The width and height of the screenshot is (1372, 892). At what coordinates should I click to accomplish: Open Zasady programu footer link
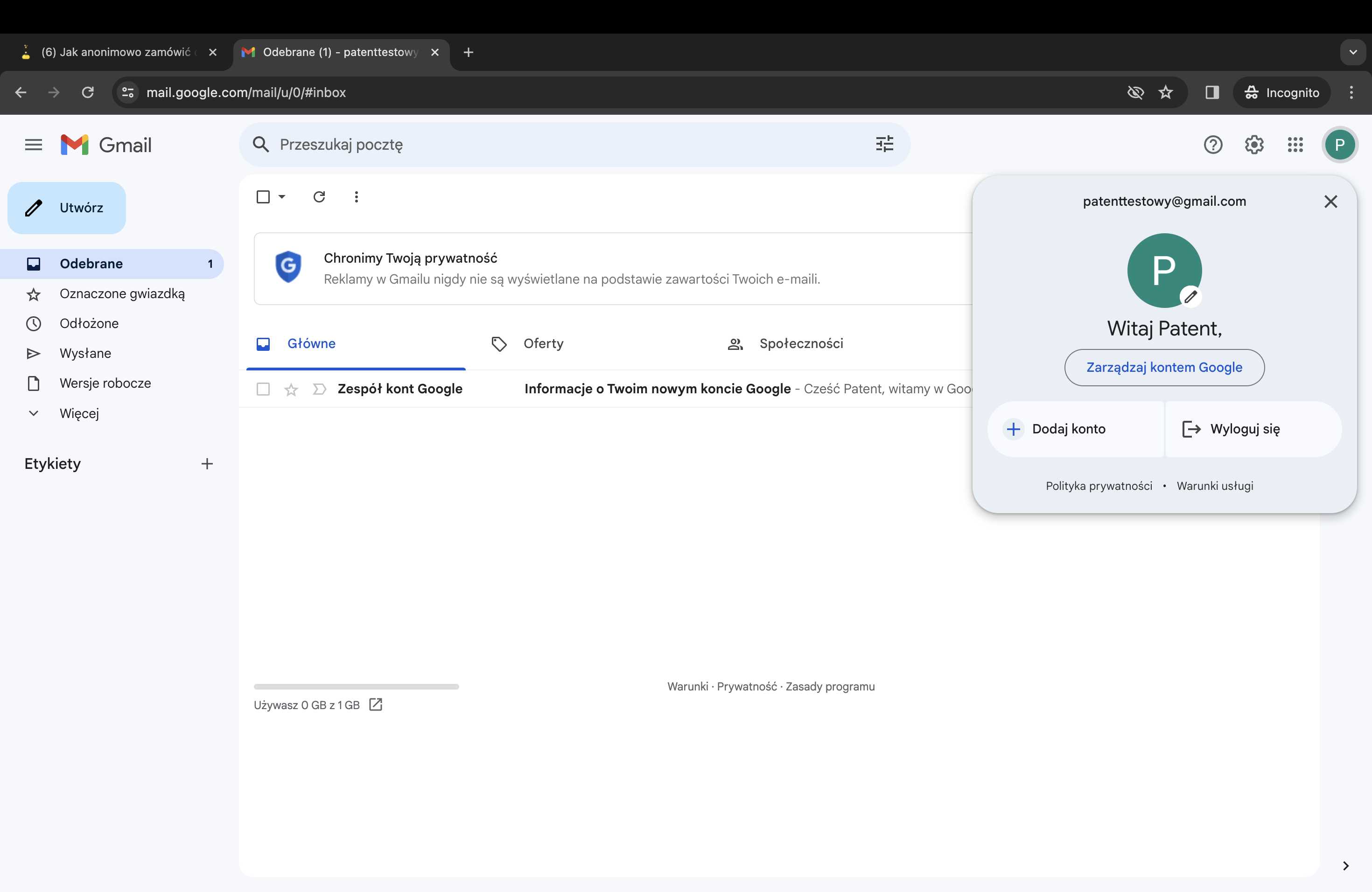[x=830, y=686]
